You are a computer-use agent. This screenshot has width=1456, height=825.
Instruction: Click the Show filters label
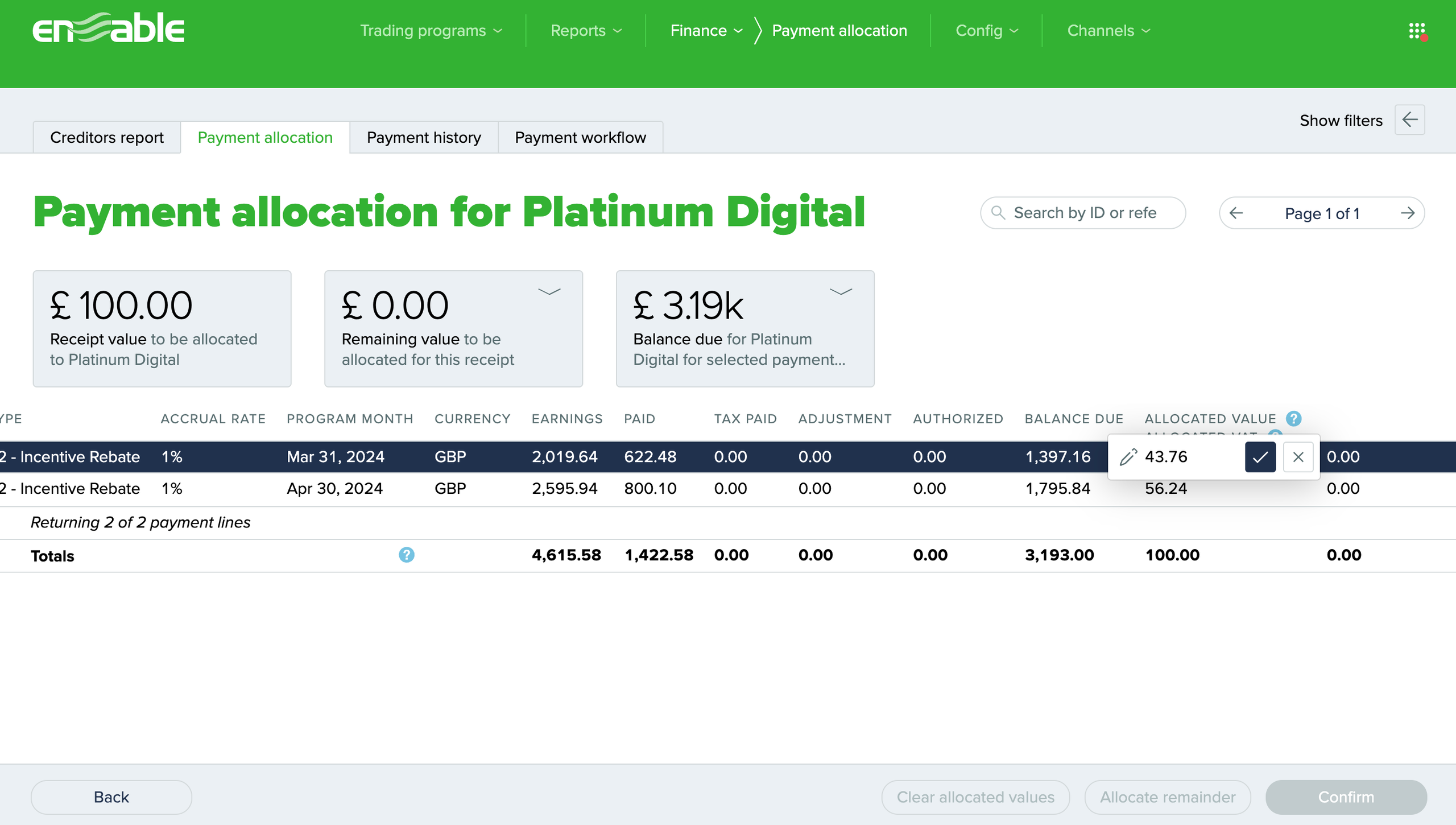coord(1341,120)
